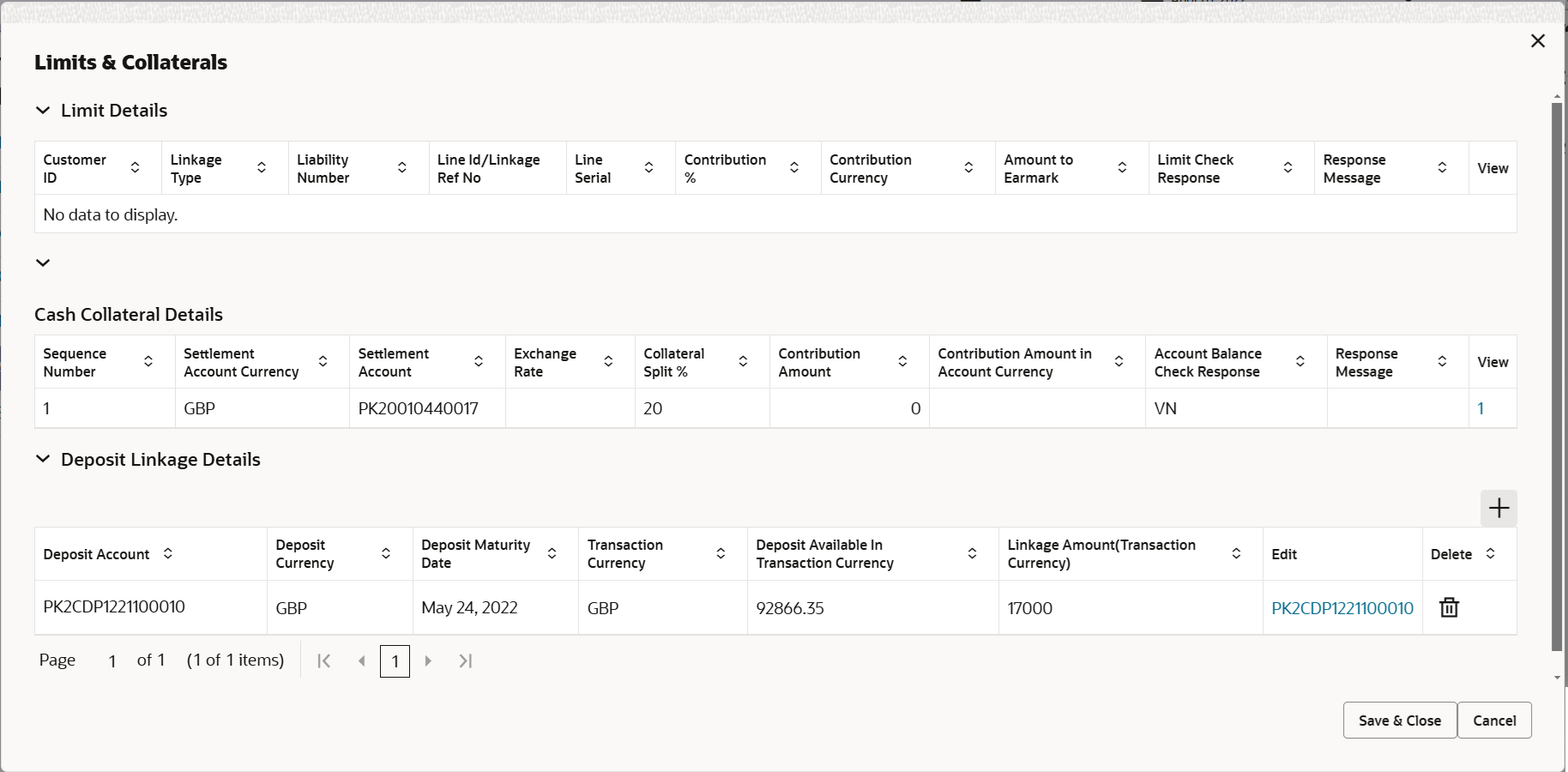1568x772 pixels.
Task: Open view link 1 in cash collateral row
Action: tap(1481, 408)
